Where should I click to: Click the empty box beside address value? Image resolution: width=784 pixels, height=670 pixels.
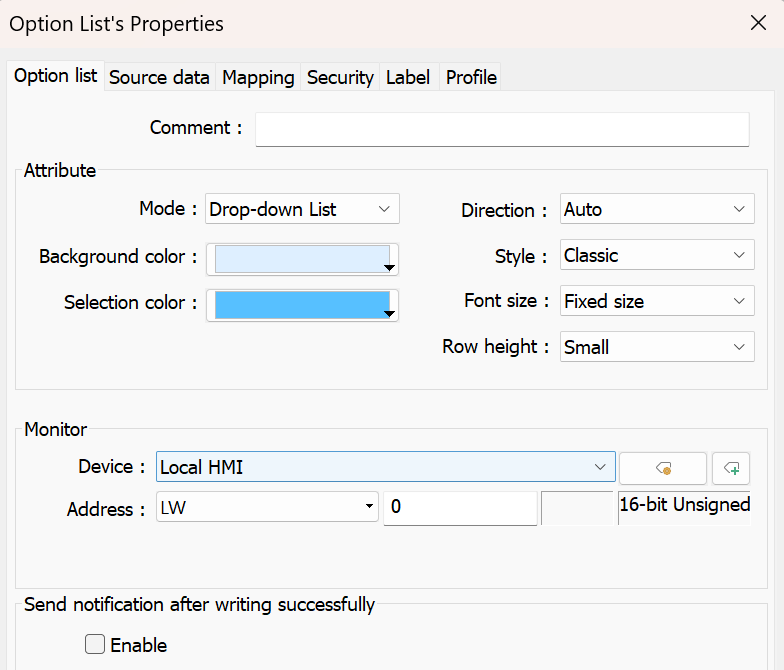click(x=577, y=508)
